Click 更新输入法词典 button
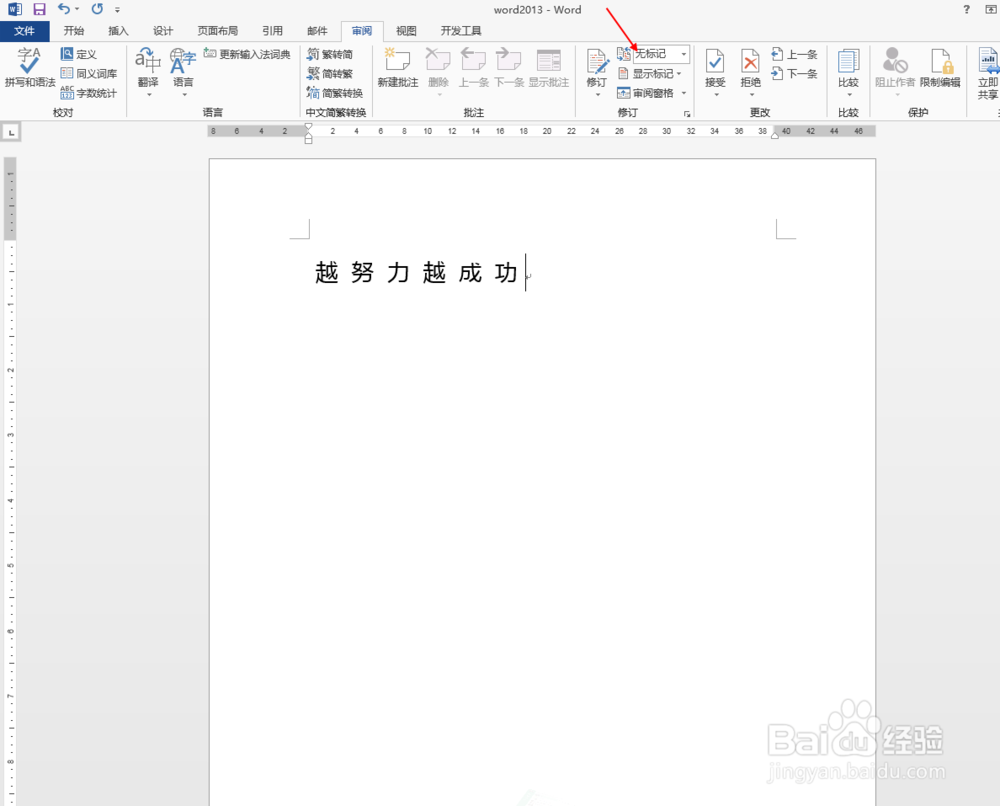Image resolution: width=1000 pixels, height=806 pixels. pyautogui.click(x=247, y=54)
